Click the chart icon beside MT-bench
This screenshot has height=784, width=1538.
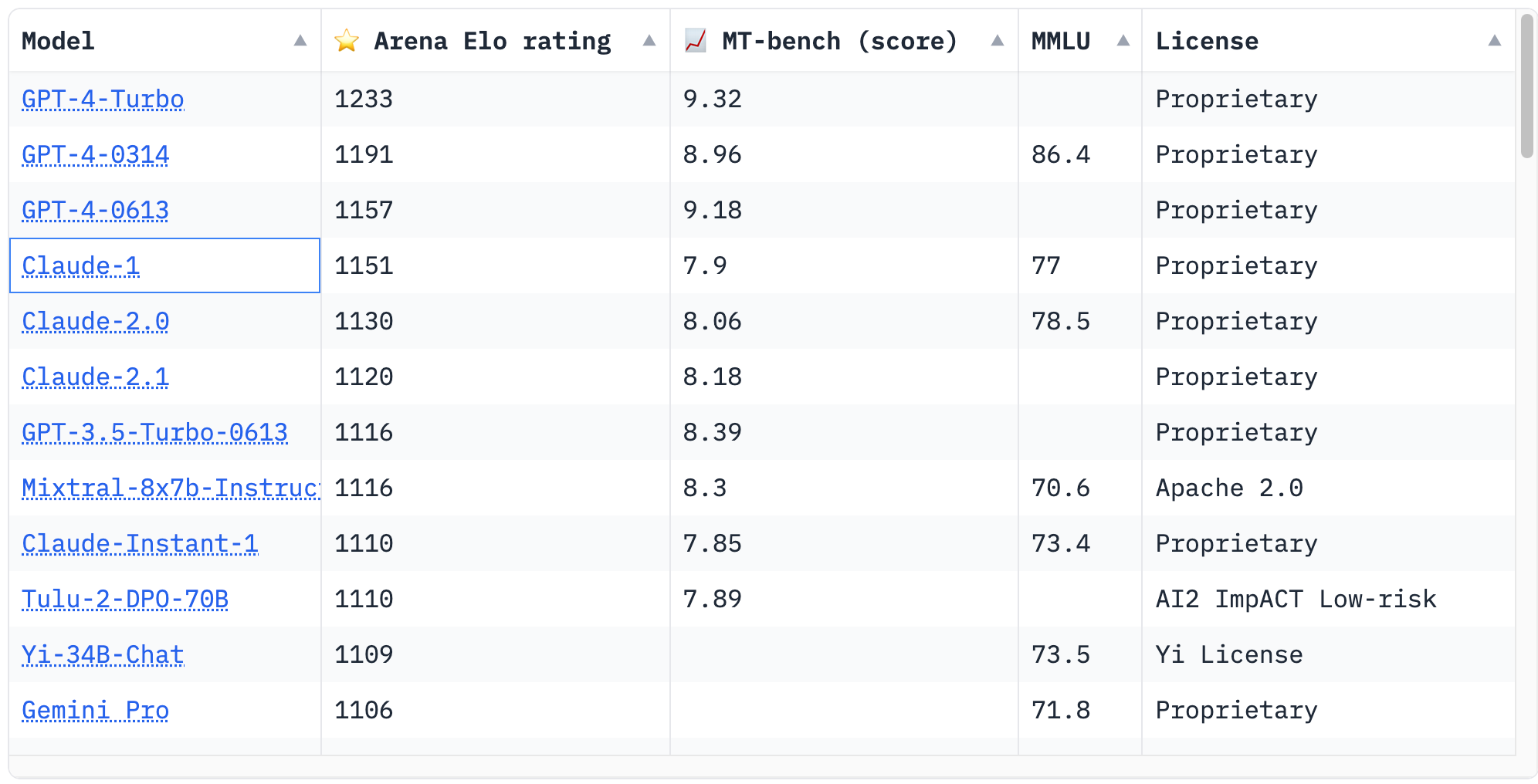696,41
